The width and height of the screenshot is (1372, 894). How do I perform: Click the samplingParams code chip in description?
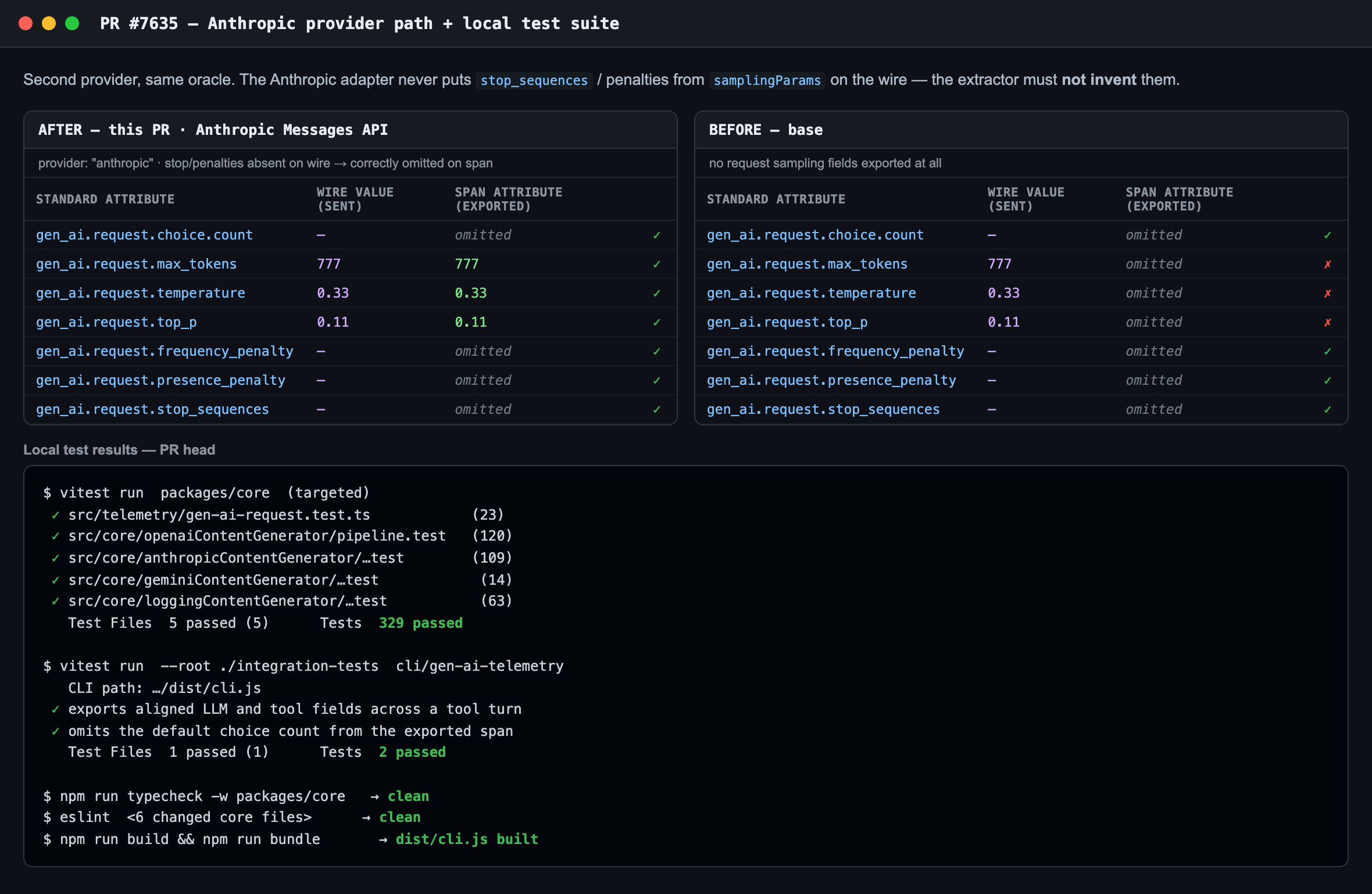tap(767, 80)
